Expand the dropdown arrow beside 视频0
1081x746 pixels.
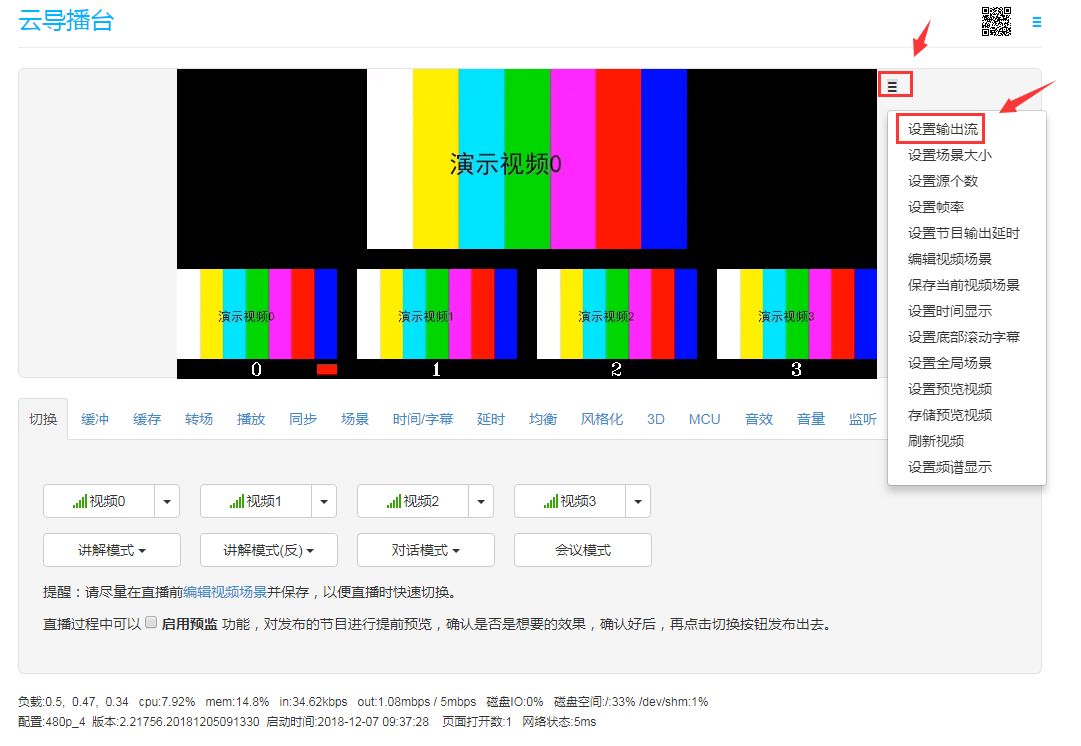167,501
